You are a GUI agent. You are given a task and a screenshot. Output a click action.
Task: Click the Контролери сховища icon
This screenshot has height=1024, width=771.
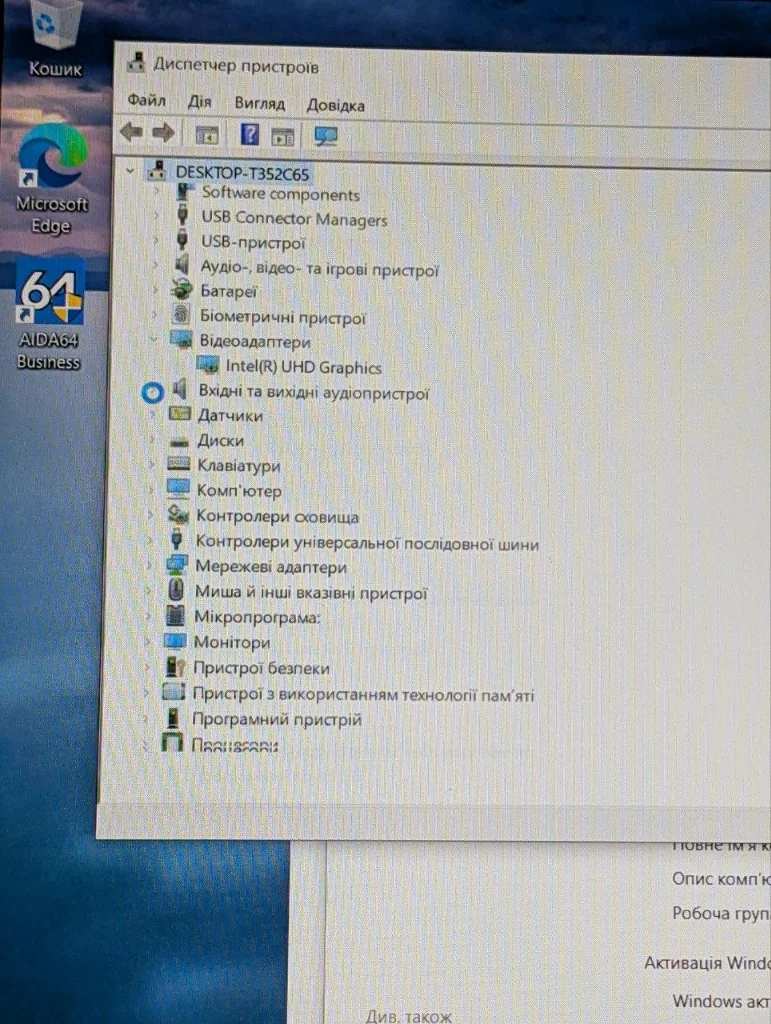click(x=177, y=513)
